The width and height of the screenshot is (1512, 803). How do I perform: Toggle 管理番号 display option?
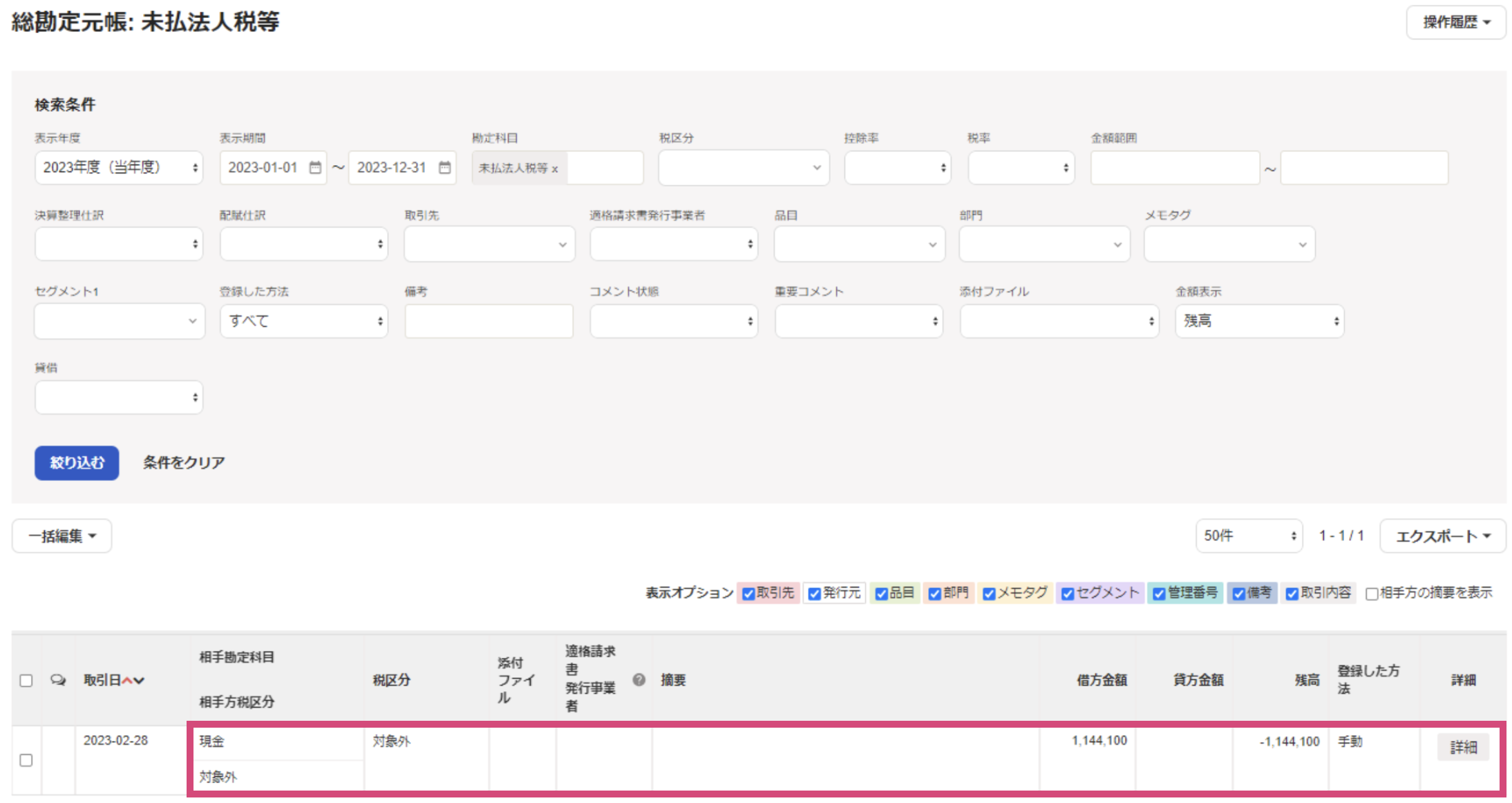(1159, 594)
